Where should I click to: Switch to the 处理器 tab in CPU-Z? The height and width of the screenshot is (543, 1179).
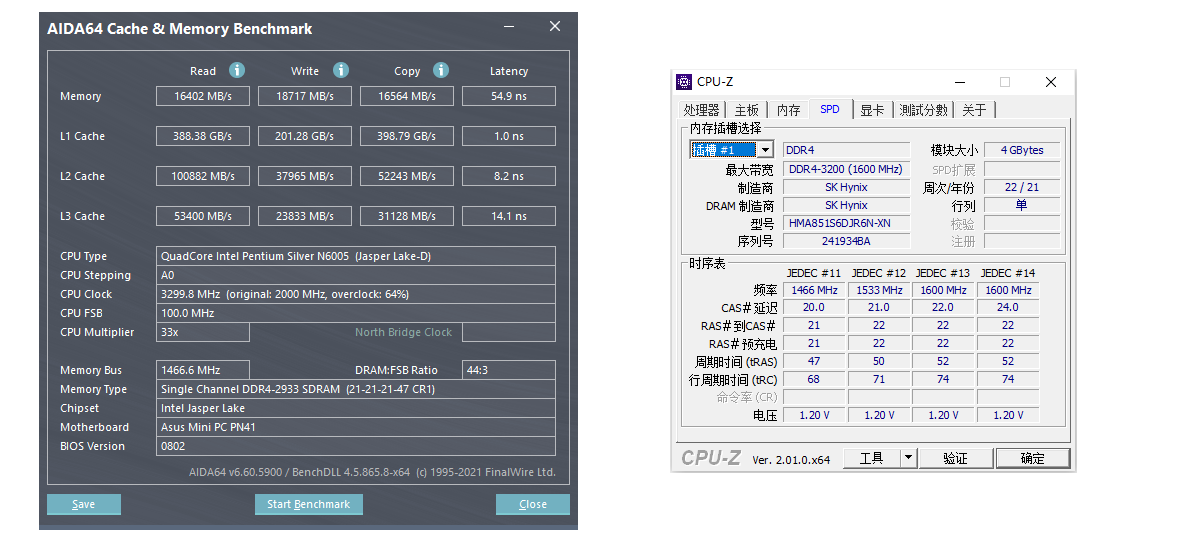pyautogui.click(x=702, y=111)
